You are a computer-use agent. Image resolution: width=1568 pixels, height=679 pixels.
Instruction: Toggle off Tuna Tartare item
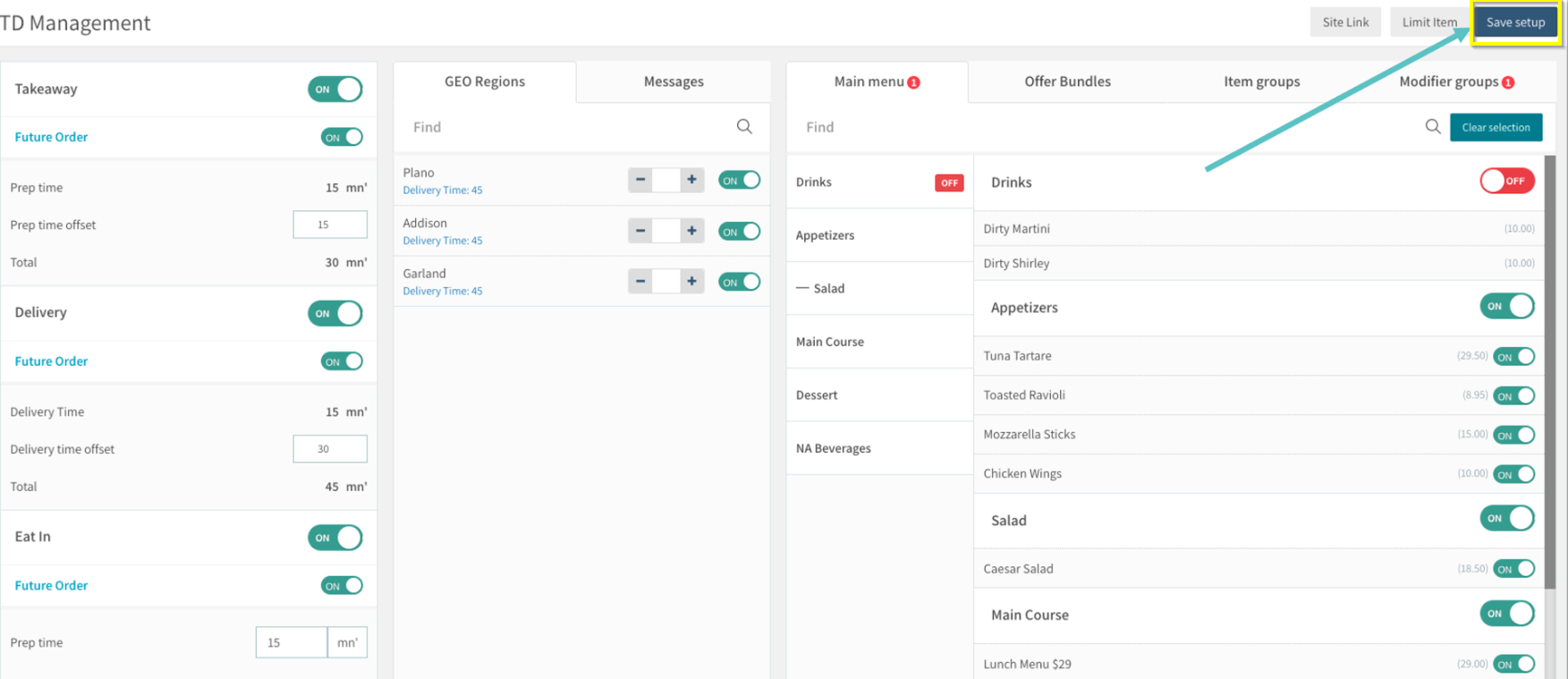(x=1513, y=357)
